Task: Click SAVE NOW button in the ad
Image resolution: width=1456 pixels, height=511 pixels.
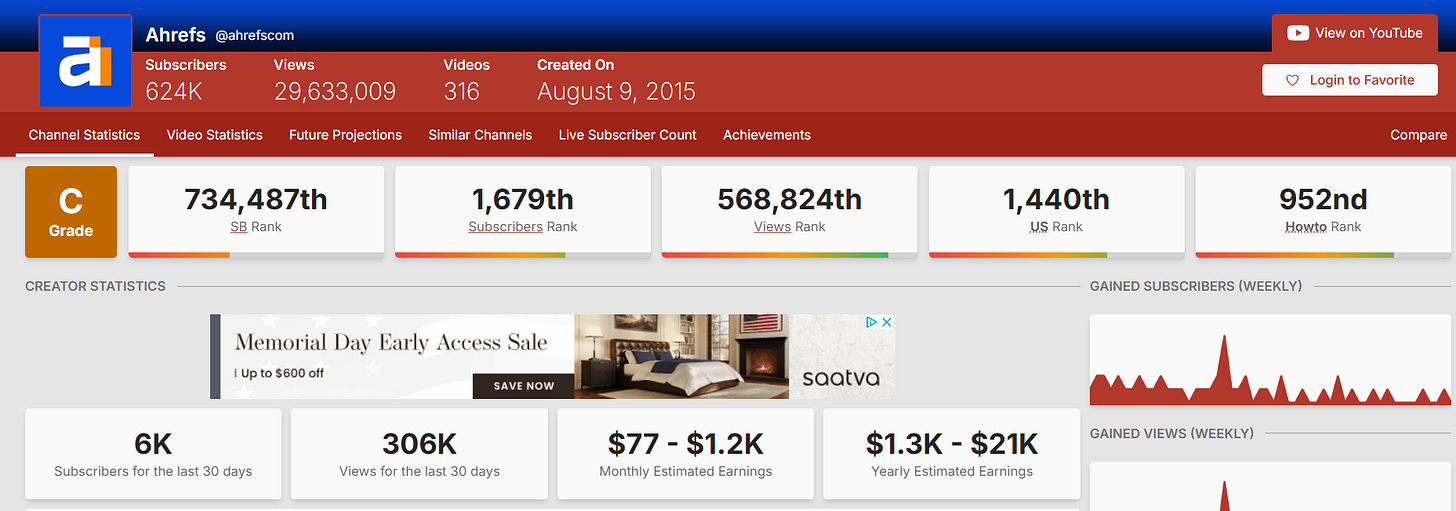Action: coord(523,386)
